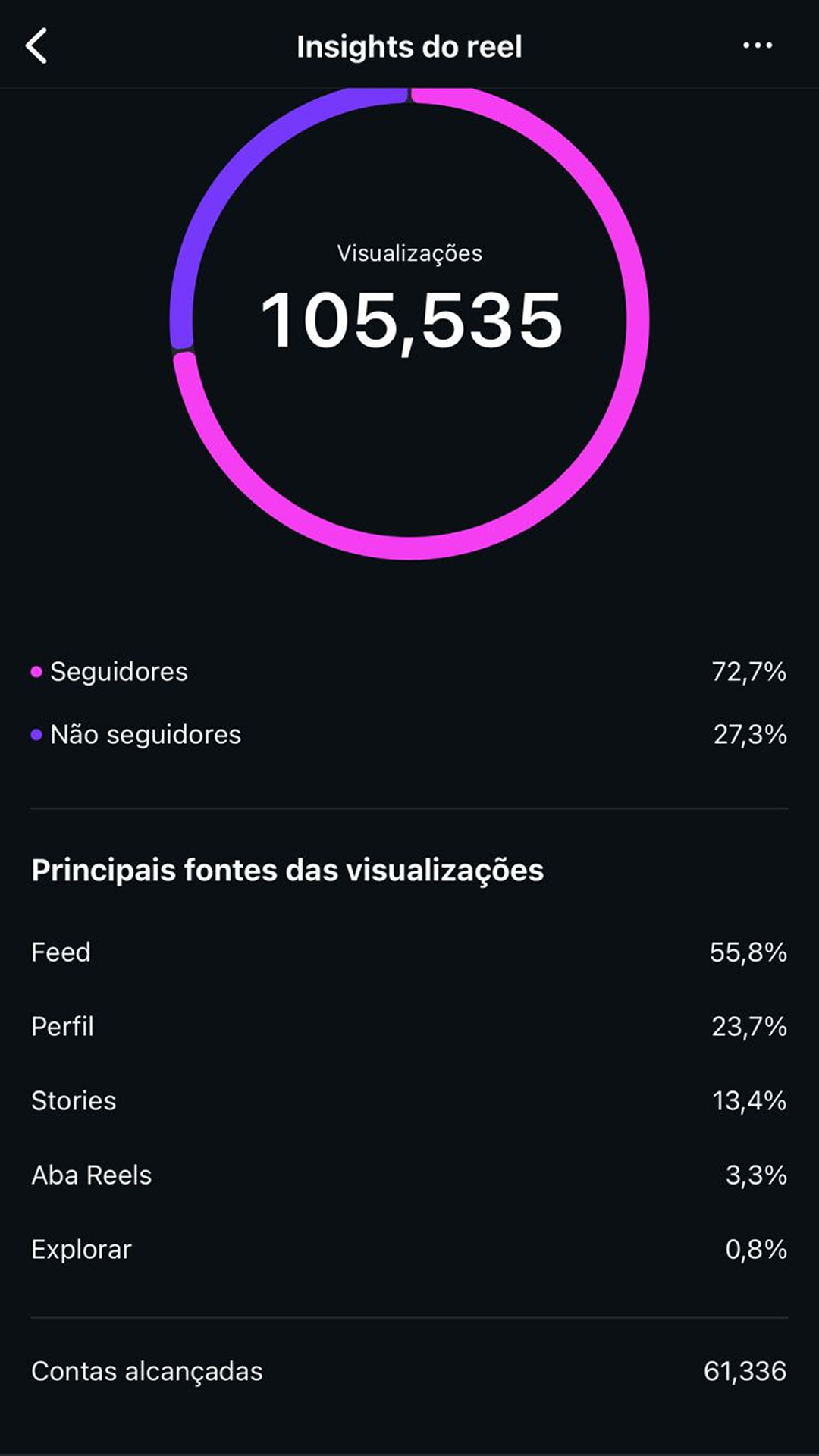
Task: Click the pink Seguidores legend dot
Action: click(36, 672)
